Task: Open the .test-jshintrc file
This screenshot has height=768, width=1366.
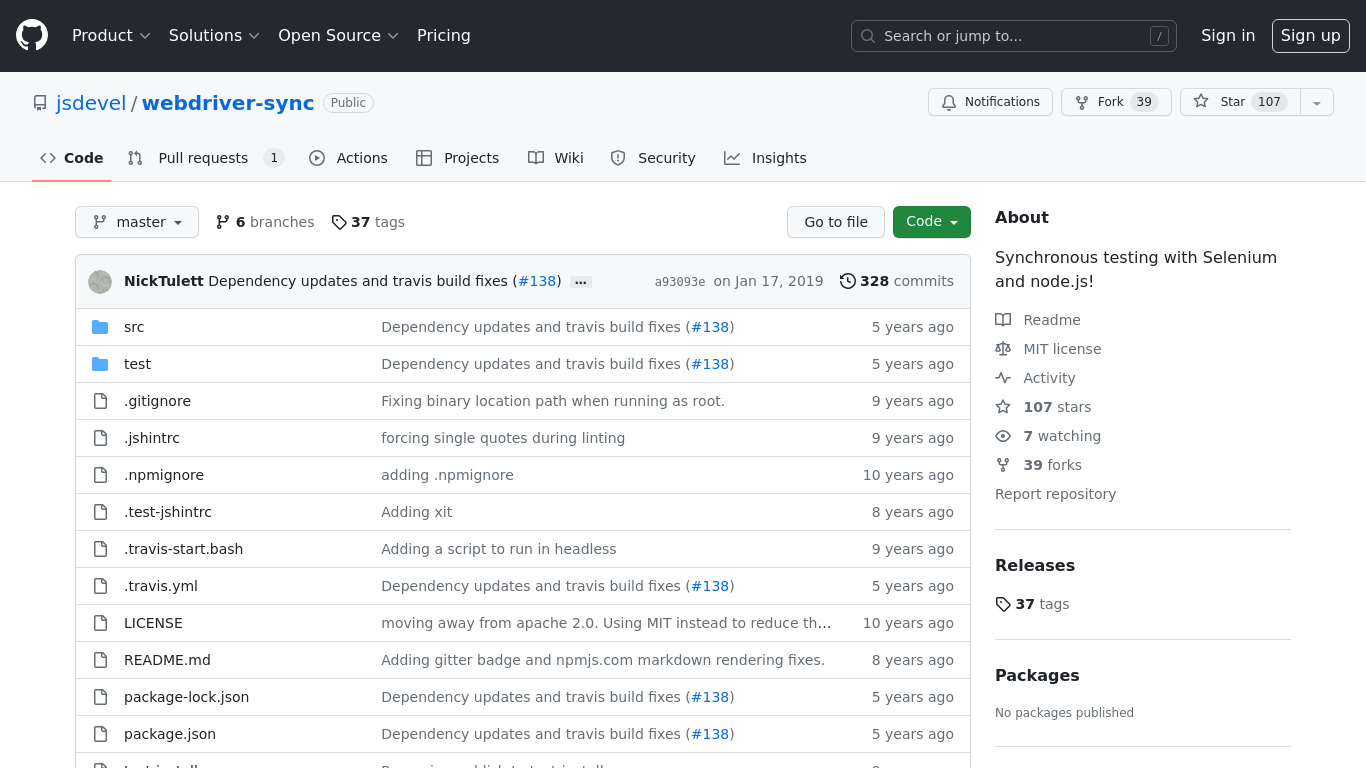Action: pos(168,512)
